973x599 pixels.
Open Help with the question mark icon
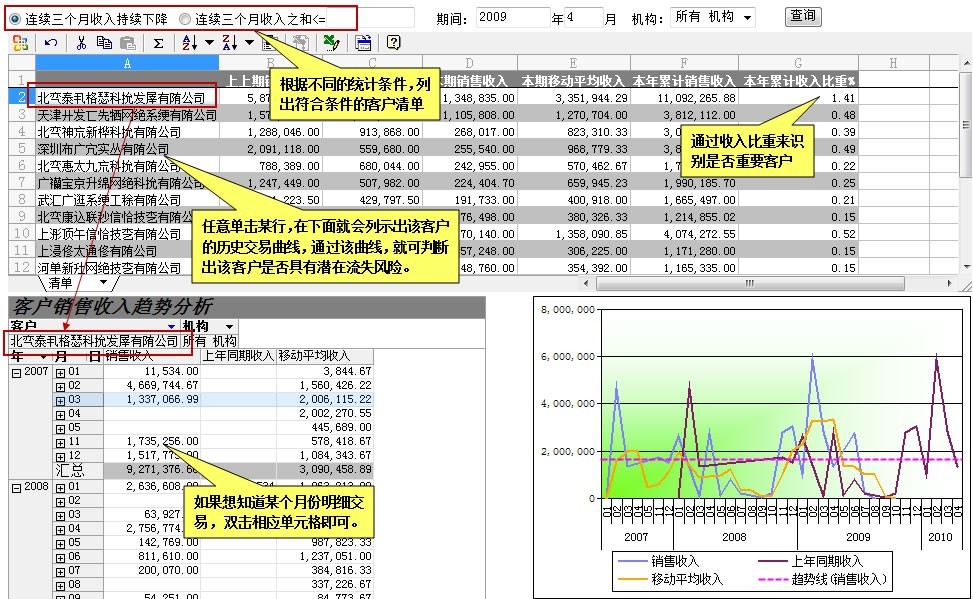[393, 43]
